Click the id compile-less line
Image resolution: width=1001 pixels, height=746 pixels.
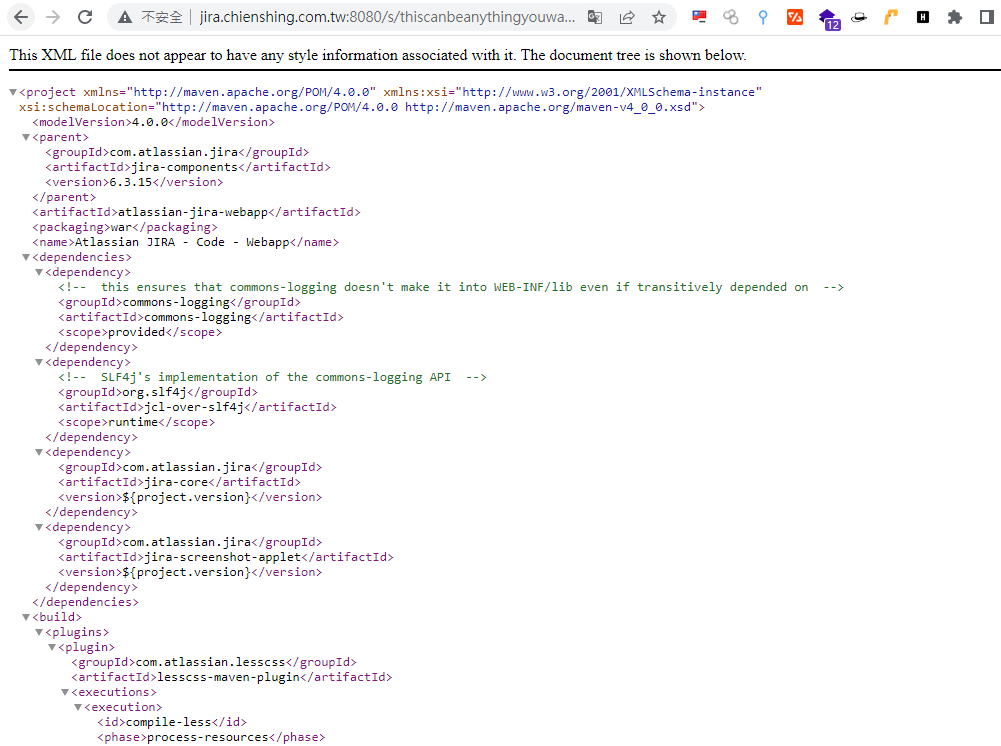pyautogui.click(x=172, y=722)
